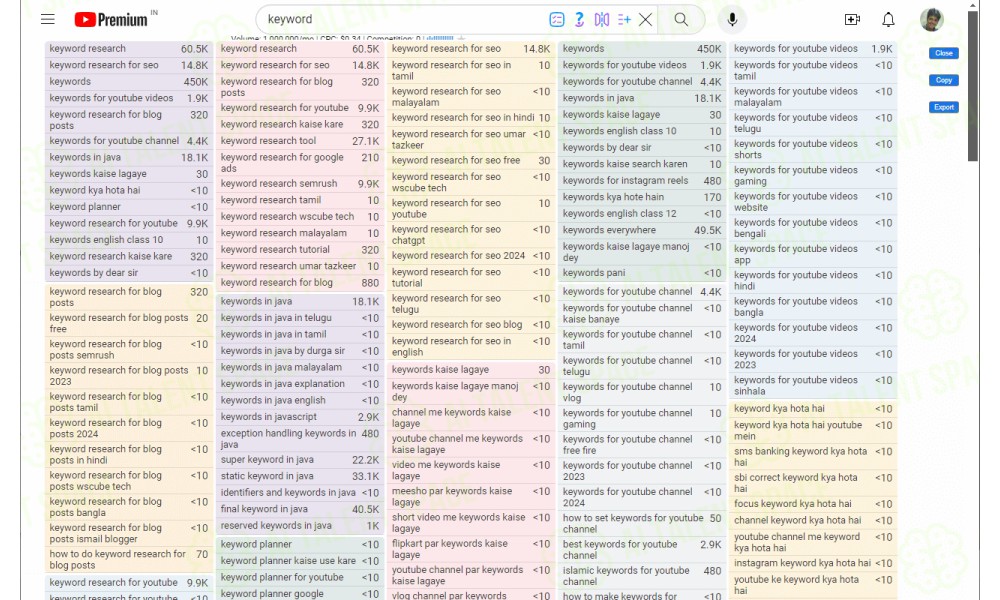Click 'keyword research semrush' row

300,184
